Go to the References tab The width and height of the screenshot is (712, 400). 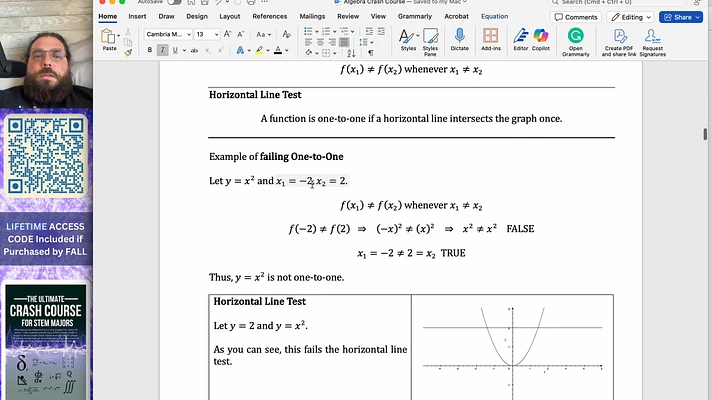pyautogui.click(x=270, y=16)
